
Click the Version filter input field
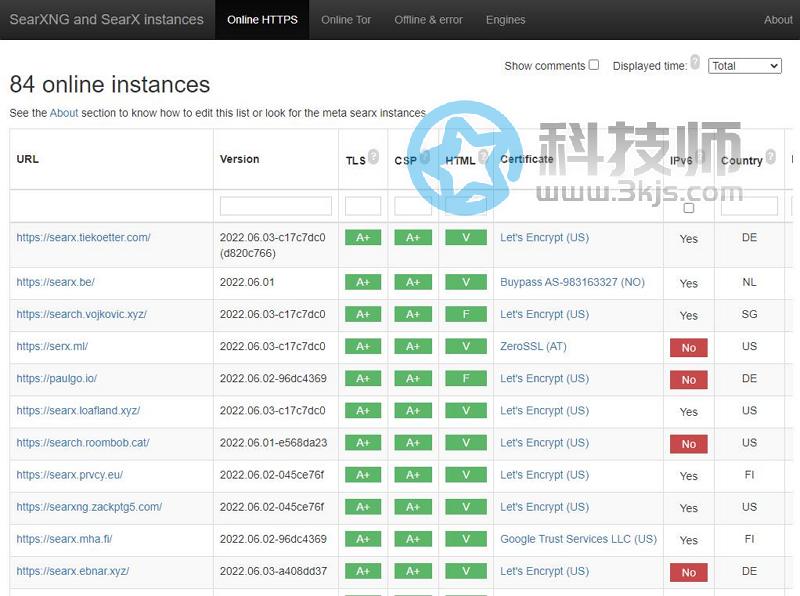[x=276, y=206]
